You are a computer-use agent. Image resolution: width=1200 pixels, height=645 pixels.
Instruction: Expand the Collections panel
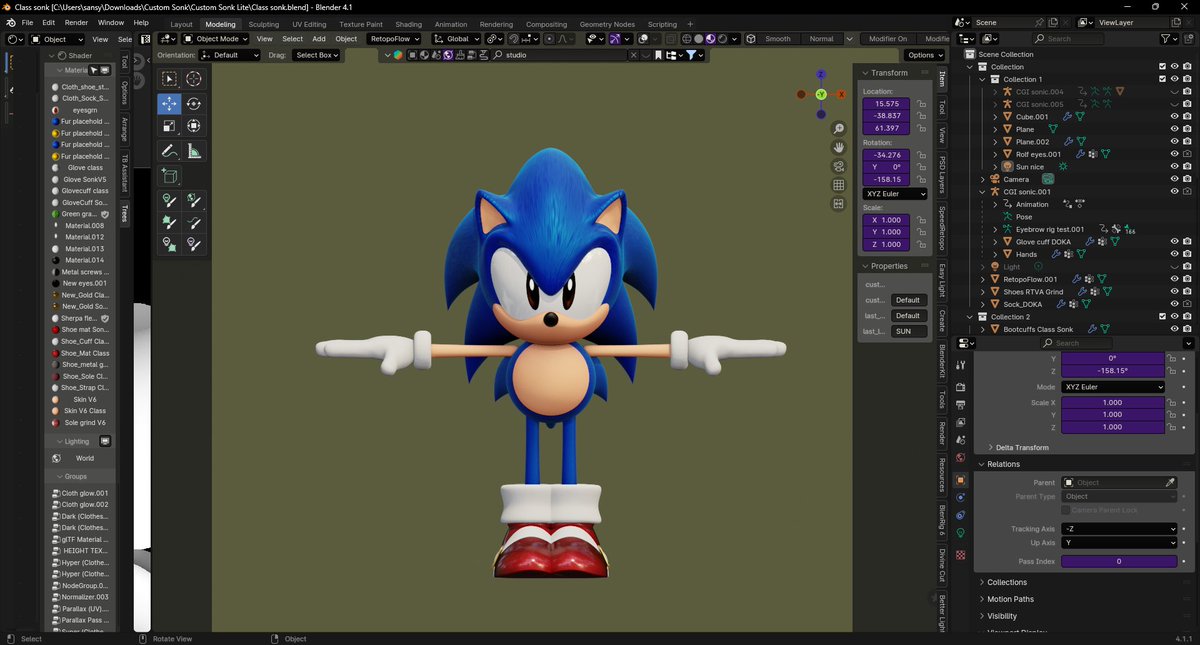click(1006, 582)
